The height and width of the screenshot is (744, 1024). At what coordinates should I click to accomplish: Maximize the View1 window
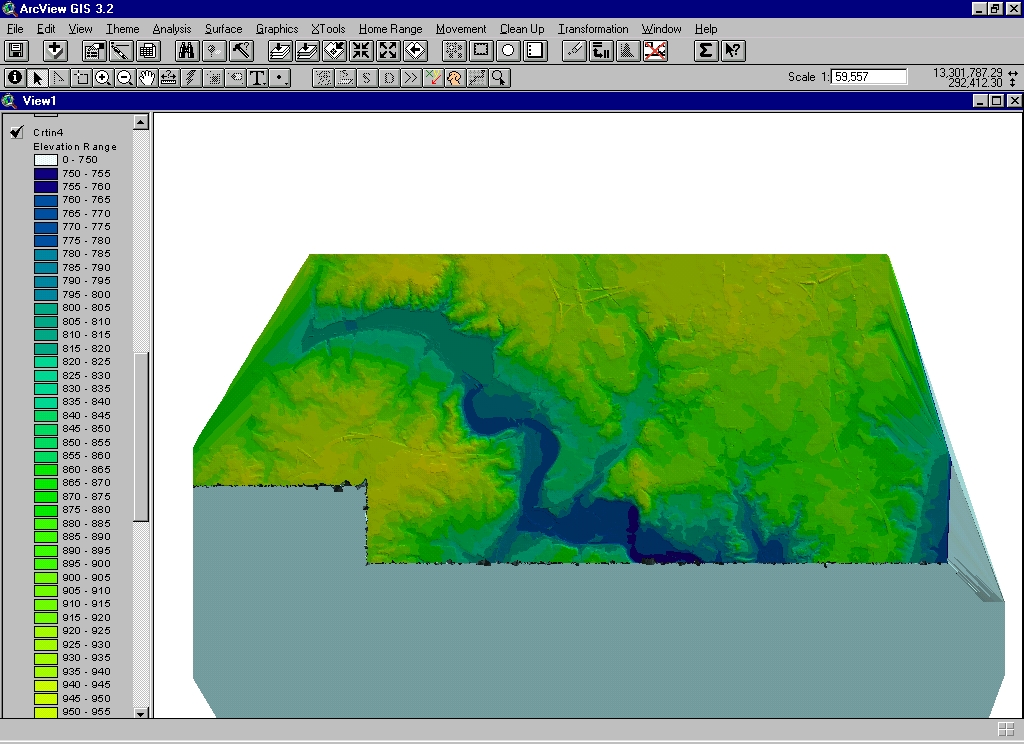[997, 101]
